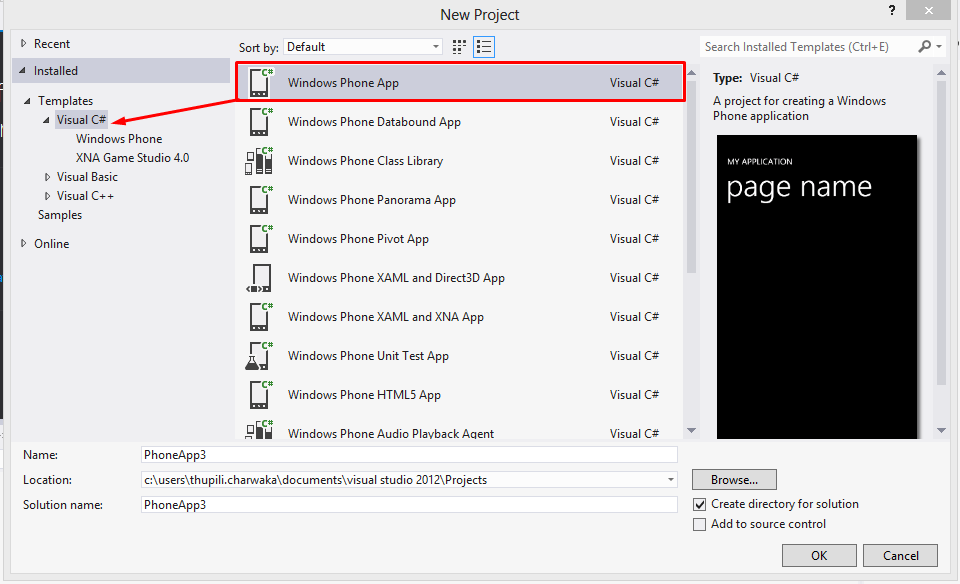The height and width of the screenshot is (584, 960).
Task: Select the Samples tree item
Action: pyautogui.click(x=60, y=215)
